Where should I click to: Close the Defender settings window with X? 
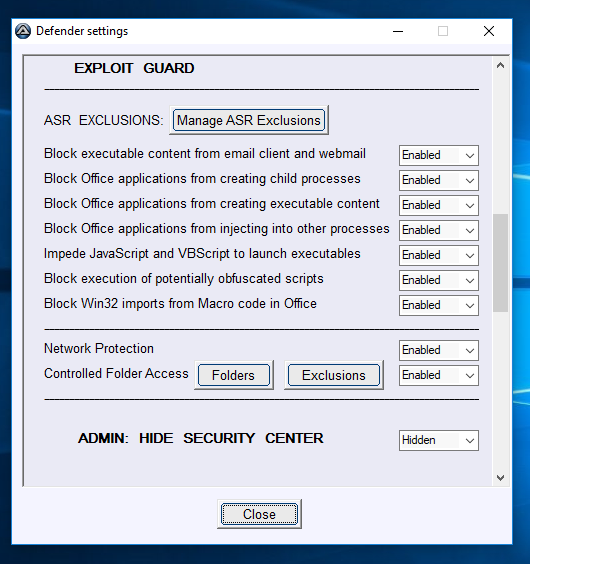[x=489, y=31]
